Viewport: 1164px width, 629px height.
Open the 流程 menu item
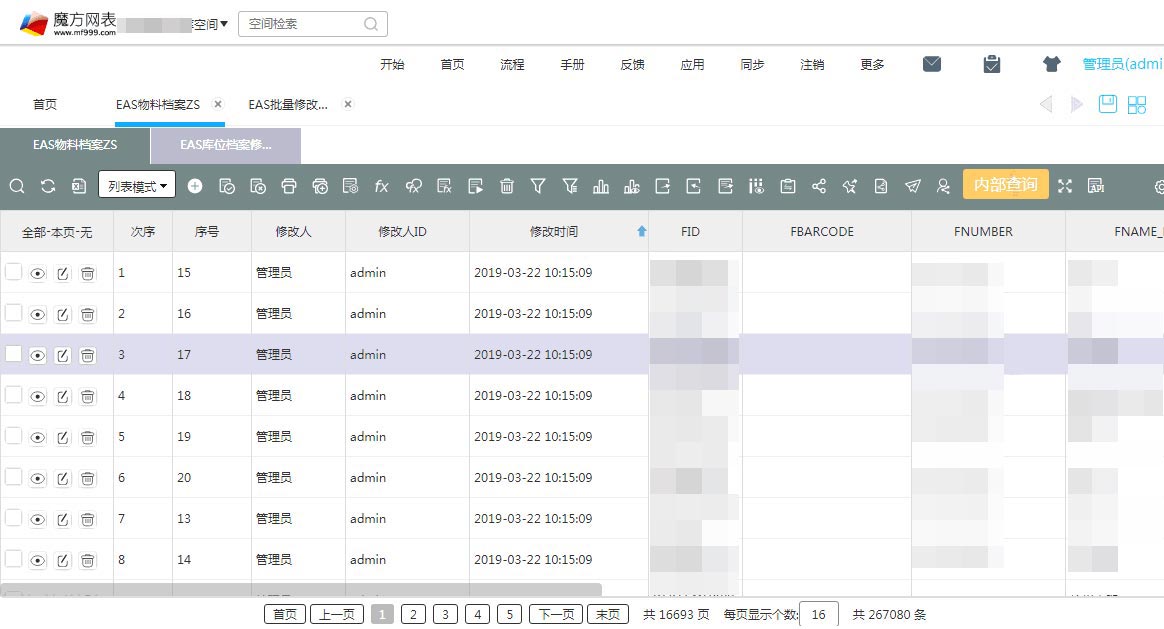tap(512, 64)
